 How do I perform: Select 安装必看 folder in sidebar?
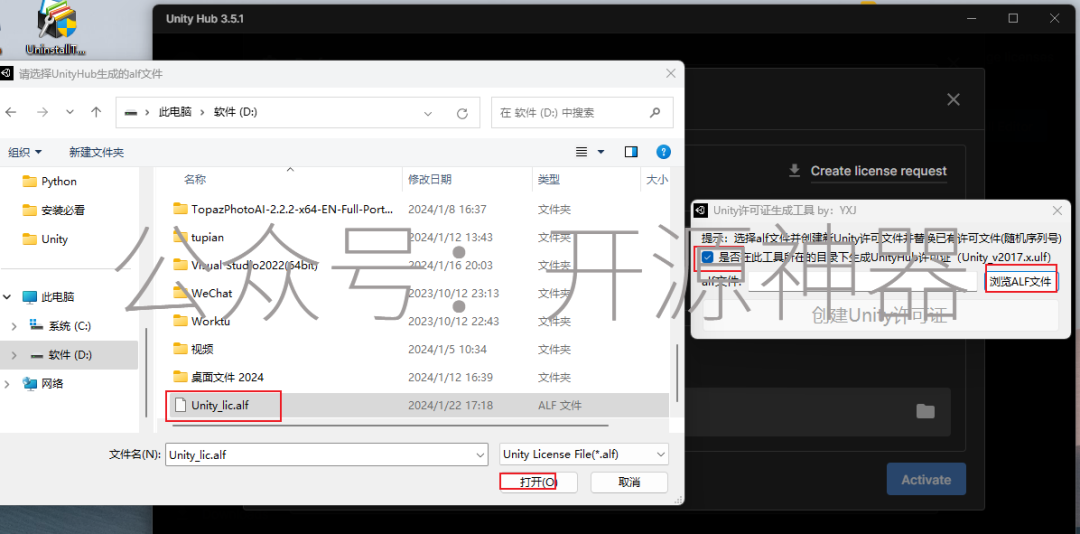pyautogui.click(x=54, y=210)
